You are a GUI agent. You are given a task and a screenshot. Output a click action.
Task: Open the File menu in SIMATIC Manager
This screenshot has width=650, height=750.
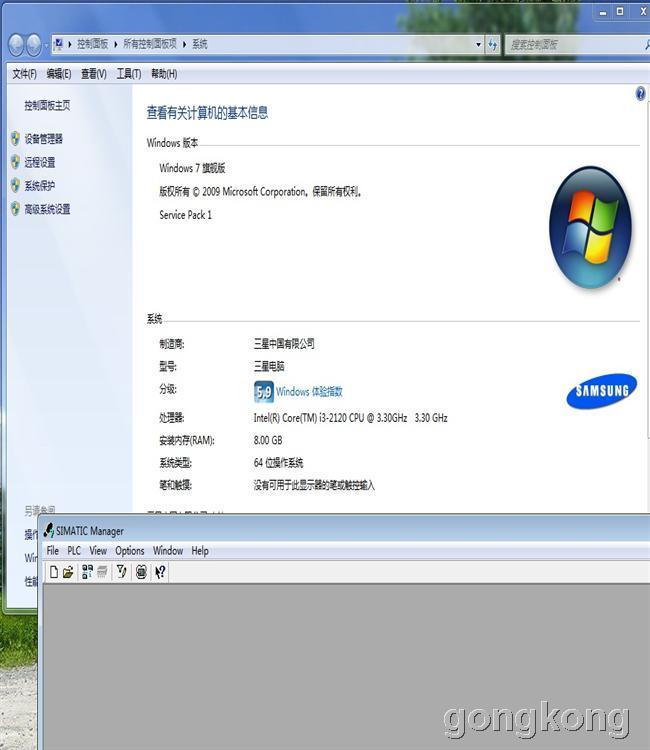(53, 551)
